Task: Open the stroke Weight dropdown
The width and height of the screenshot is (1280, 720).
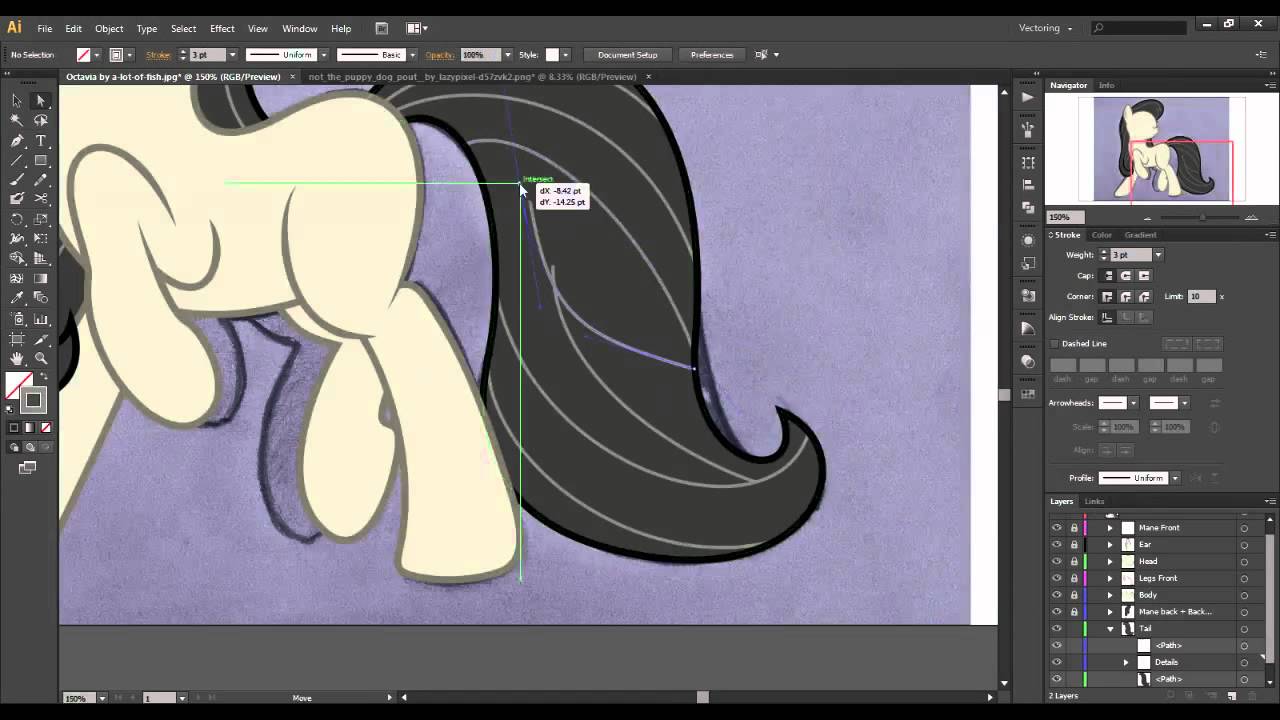Action: pyautogui.click(x=1157, y=255)
